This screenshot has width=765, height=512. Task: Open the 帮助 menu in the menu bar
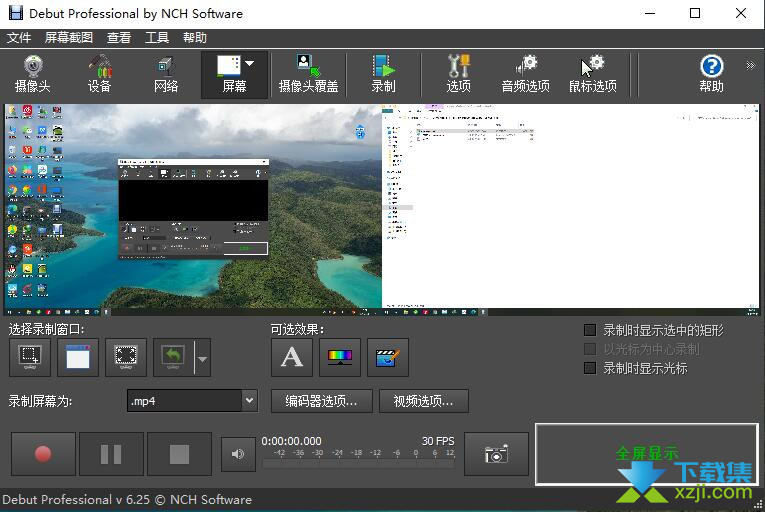(x=195, y=38)
